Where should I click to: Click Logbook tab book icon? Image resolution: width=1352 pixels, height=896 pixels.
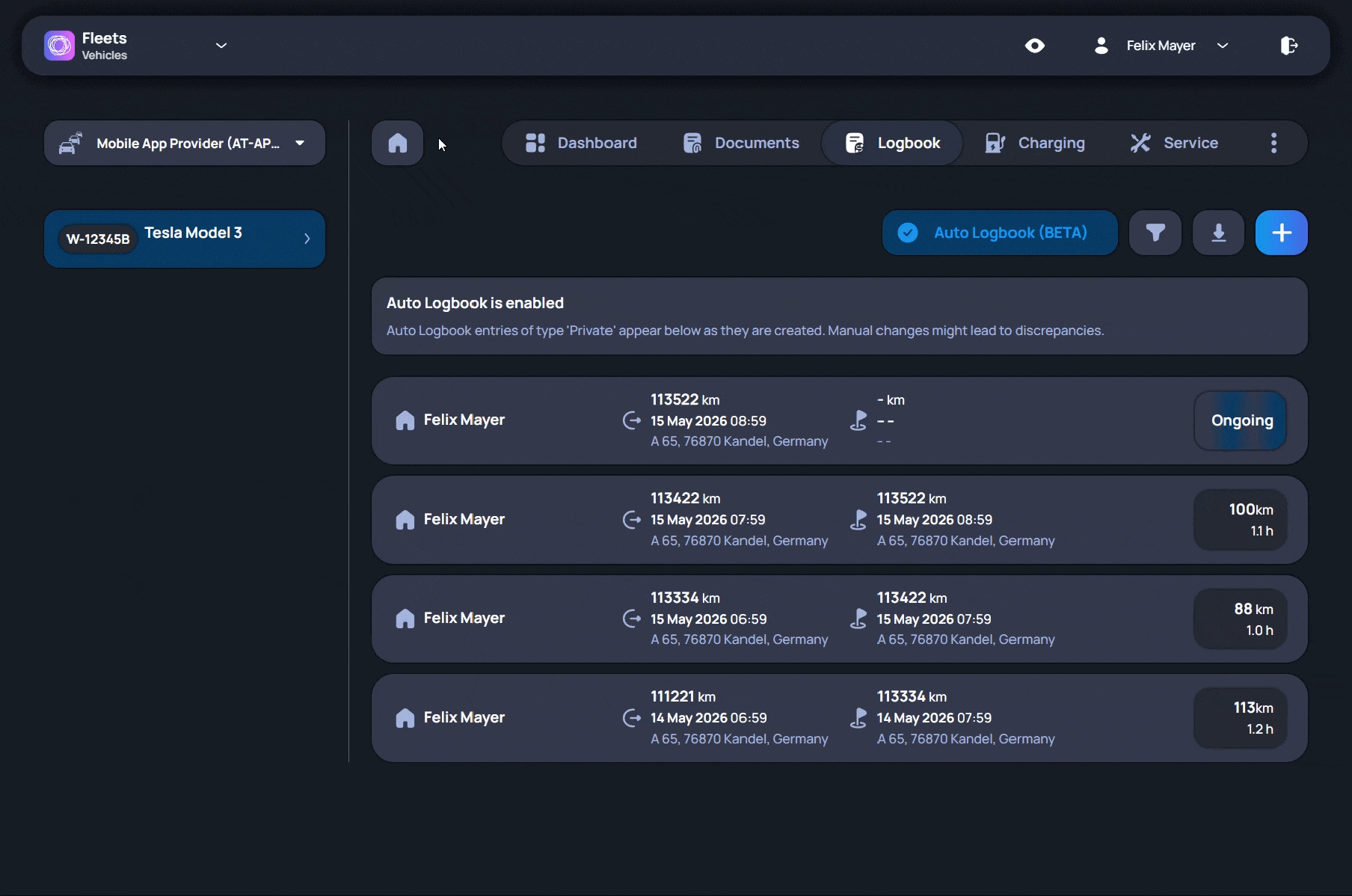855,143
